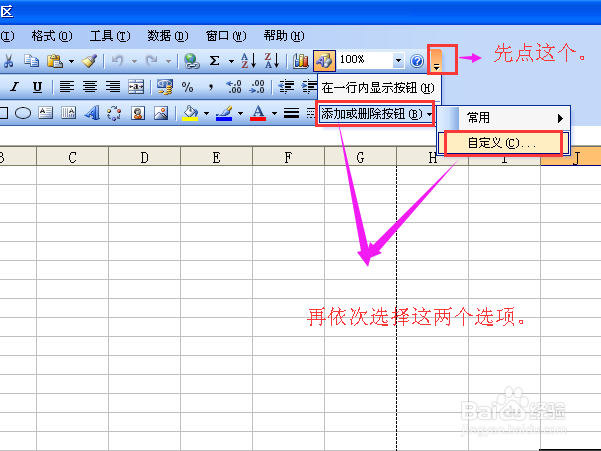The image size is (601, 451).
Task: Open the zoom percentage dropdown arrow
Action: [x=398, y=61]
